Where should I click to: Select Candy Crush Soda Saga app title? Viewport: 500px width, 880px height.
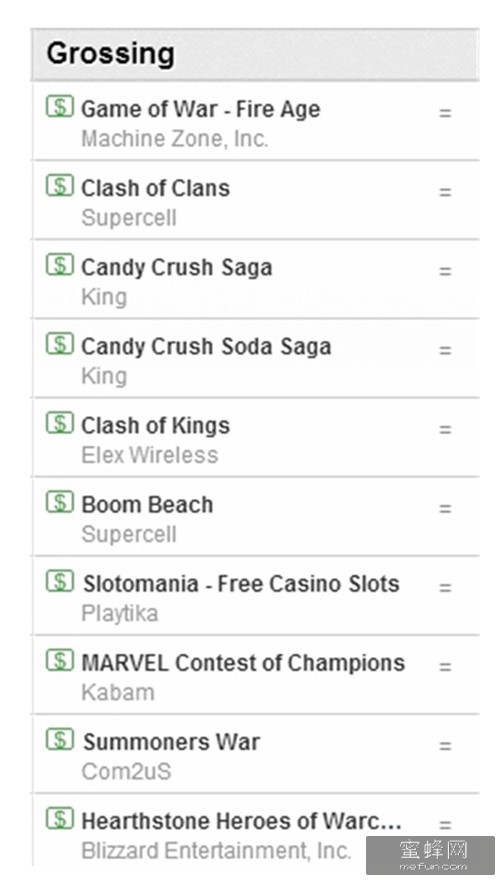(x=206, y=347)
